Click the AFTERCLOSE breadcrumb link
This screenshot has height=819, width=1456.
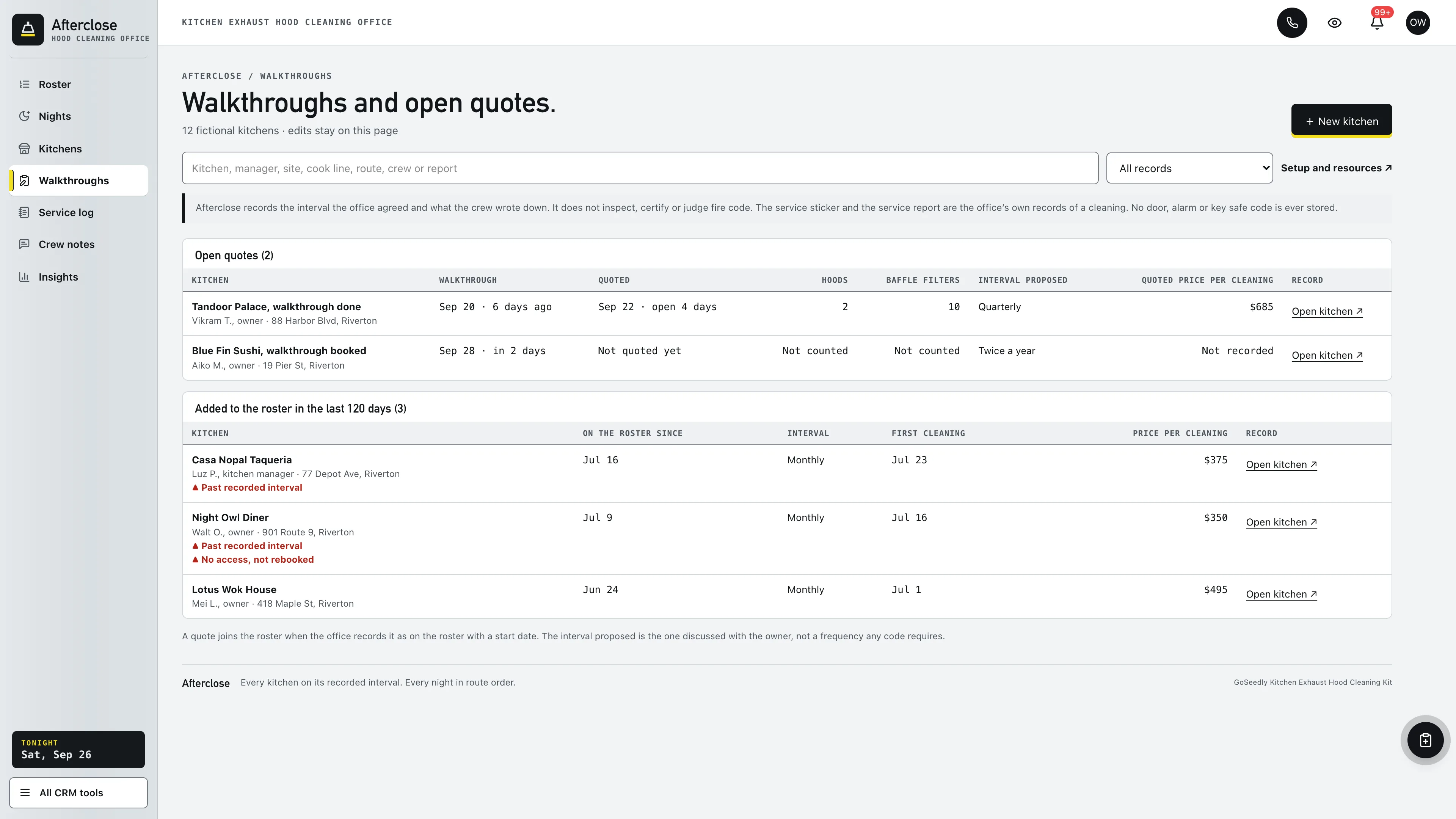(212, 76)
